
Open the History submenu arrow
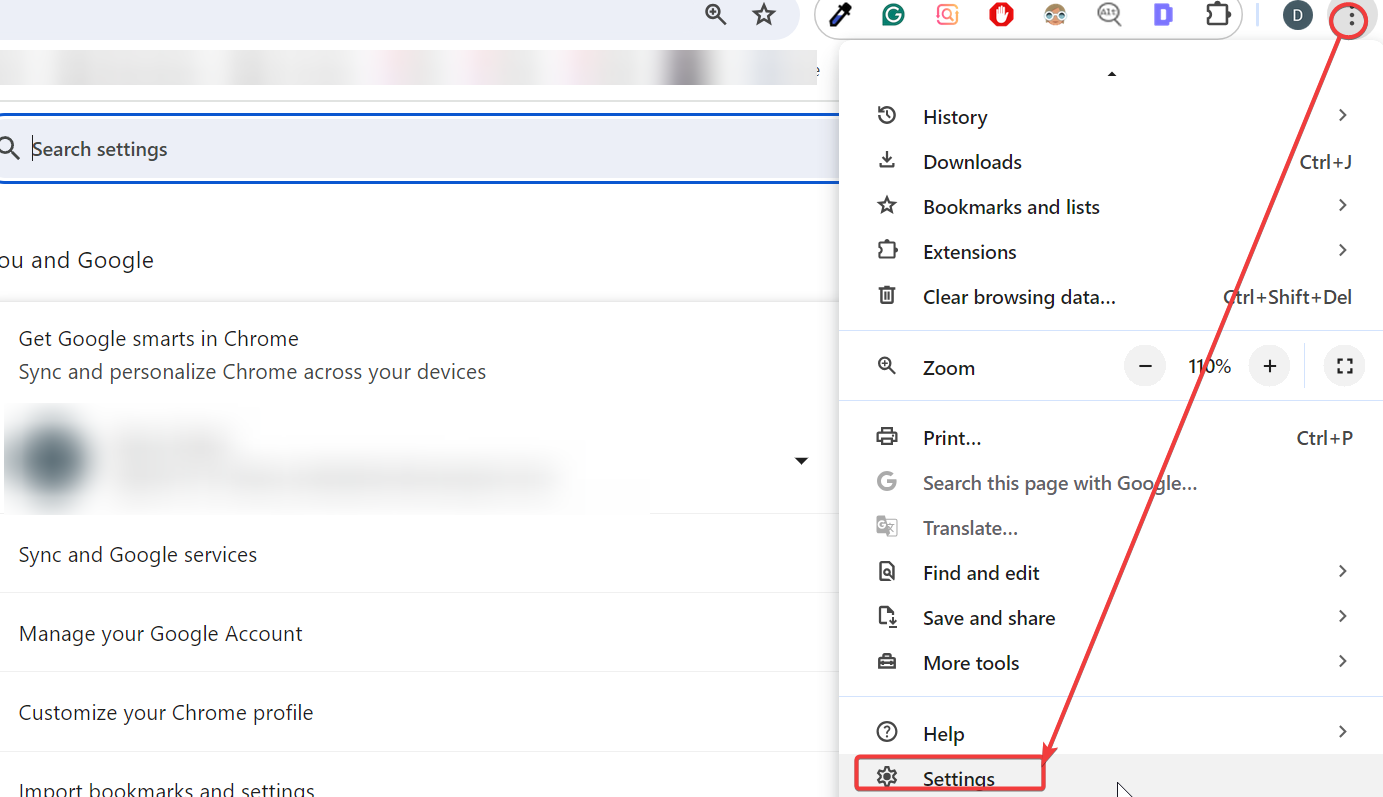pos(1343,115)
